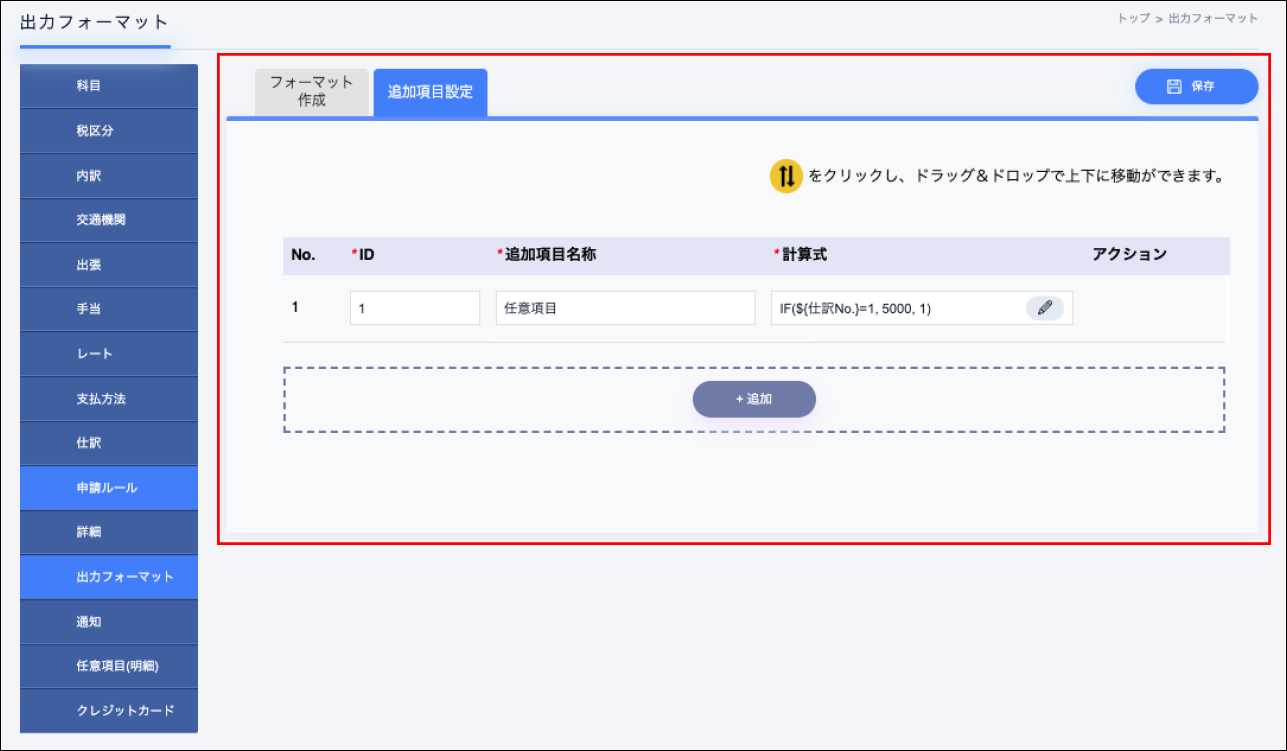Open 科目 in the sidebar
Screen dimensions: 1287x751
point(109,86)
